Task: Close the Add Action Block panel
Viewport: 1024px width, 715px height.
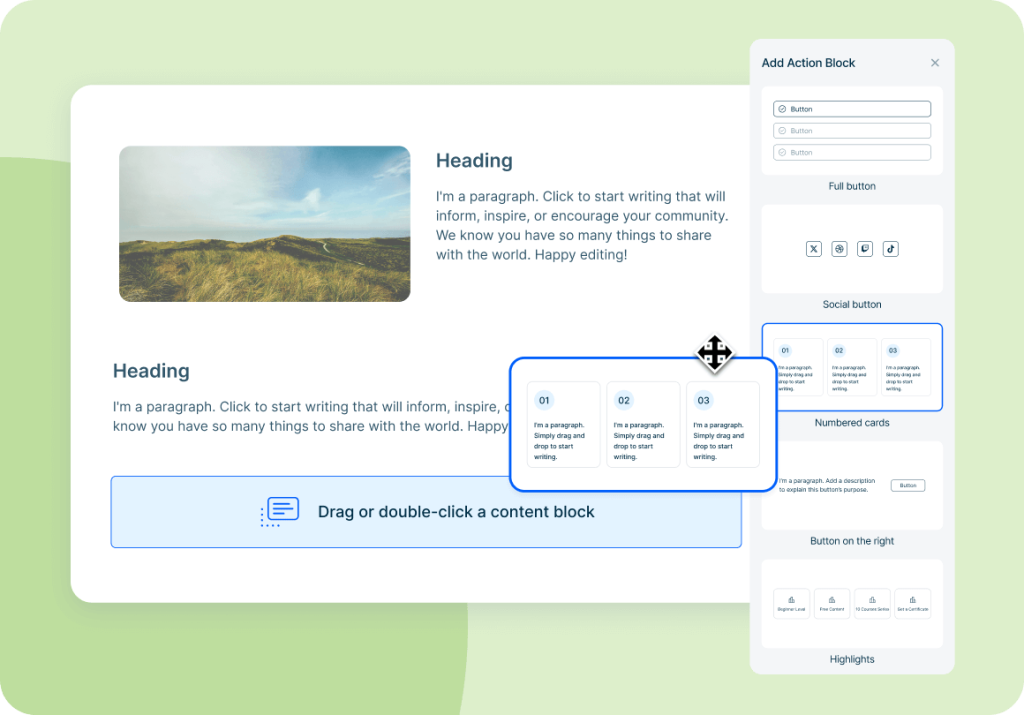Action: tap(935, 63)
